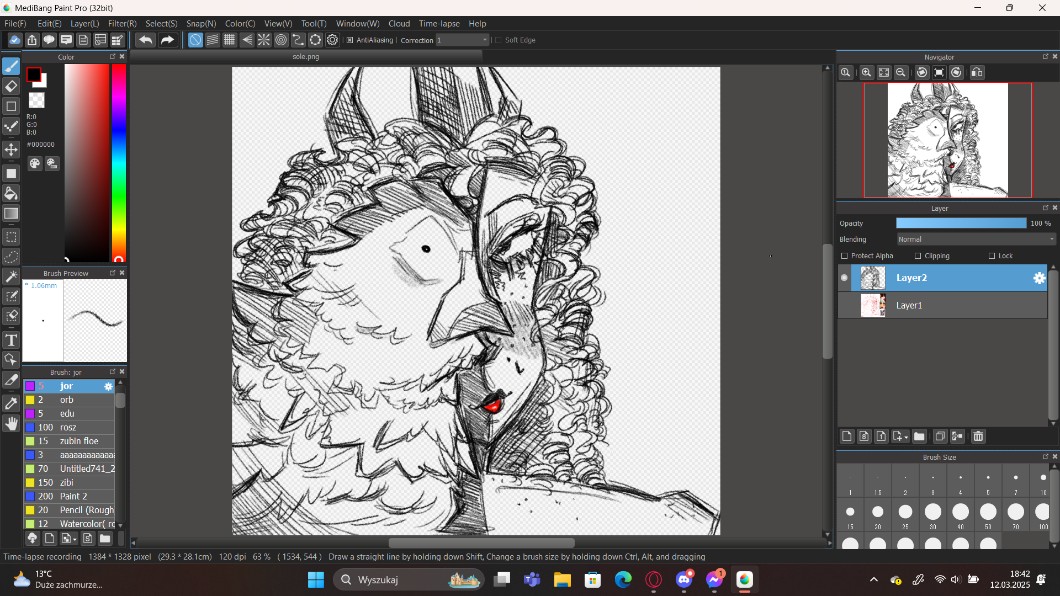The image size is (1060, 596).
Task: Choose the Text tool
Action: pos(11,340)
